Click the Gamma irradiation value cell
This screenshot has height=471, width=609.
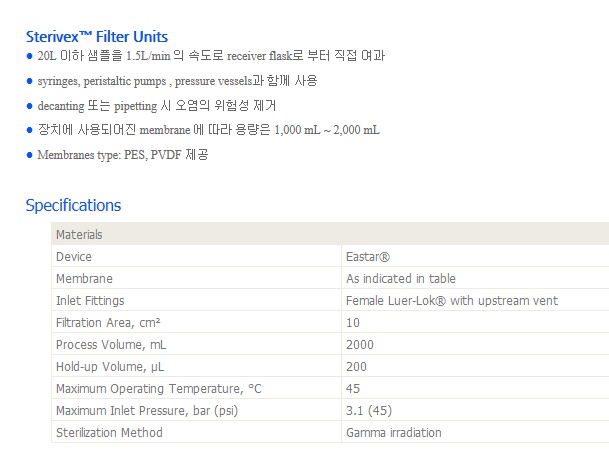[475, 432]
